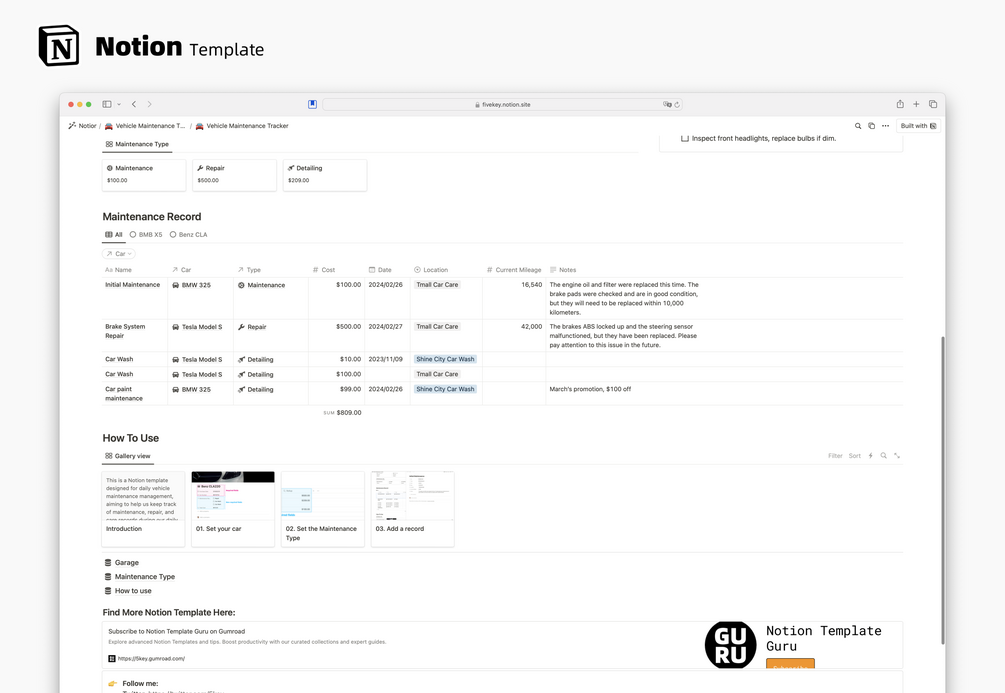The height and width of the screenshot is (693, 1005).
Task: Click Tesla Model S in Brake System row
Action: point(197,327)
